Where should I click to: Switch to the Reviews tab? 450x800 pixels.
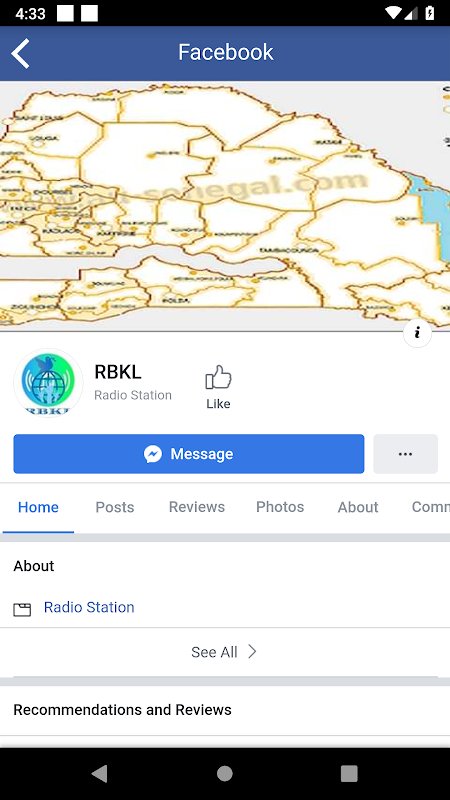click(x=197, y=507)
